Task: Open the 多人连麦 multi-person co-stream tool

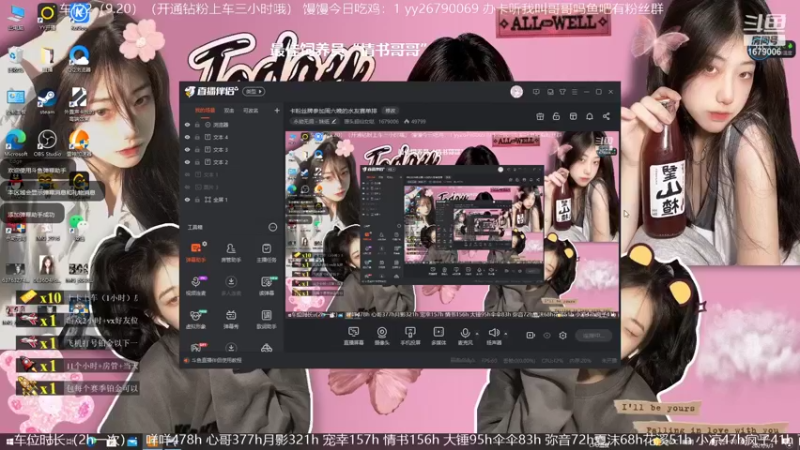Action: 231,286
